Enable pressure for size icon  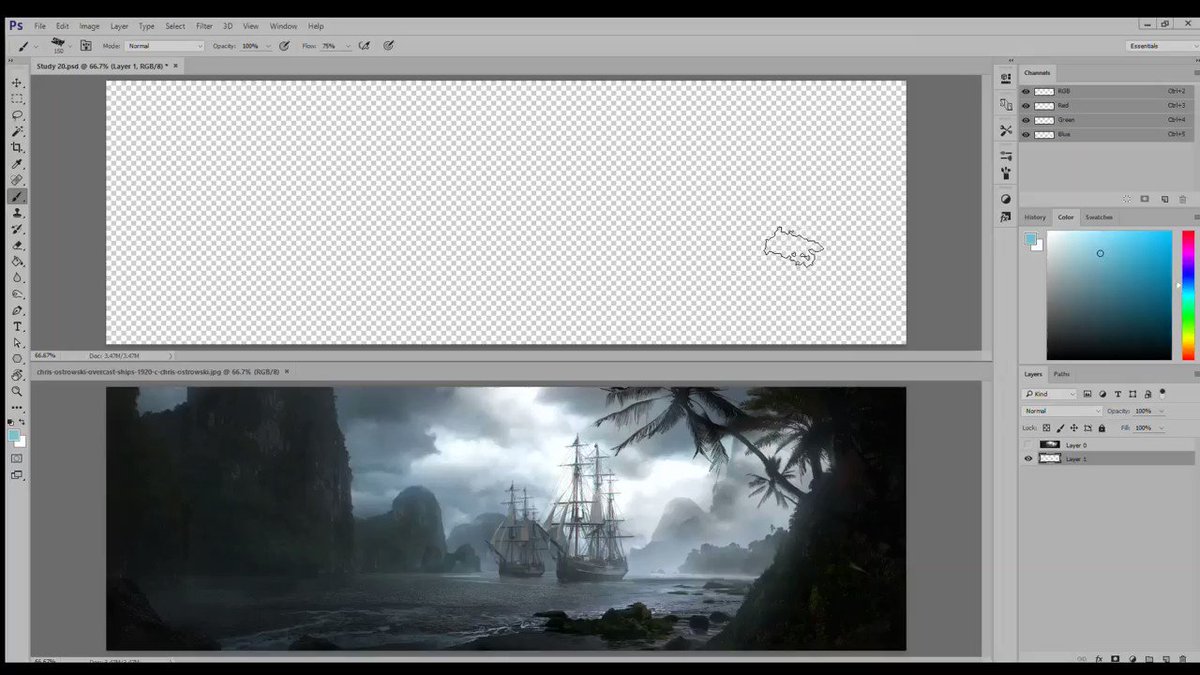[x=388, y=45]
